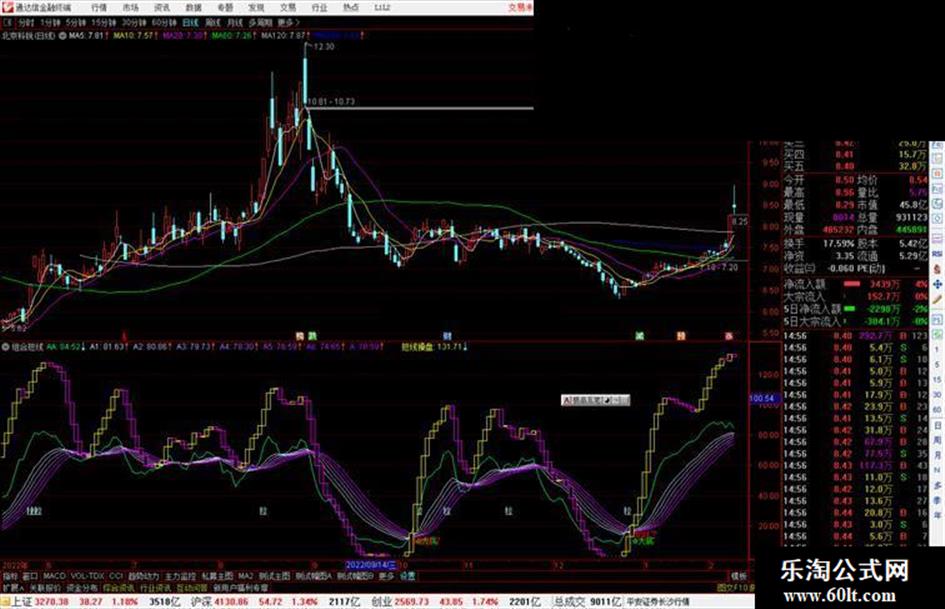Image resolution: width=945 pixels, height=609 pixels.
Task: Open the 行业资讯 tab
Action: 155,587
